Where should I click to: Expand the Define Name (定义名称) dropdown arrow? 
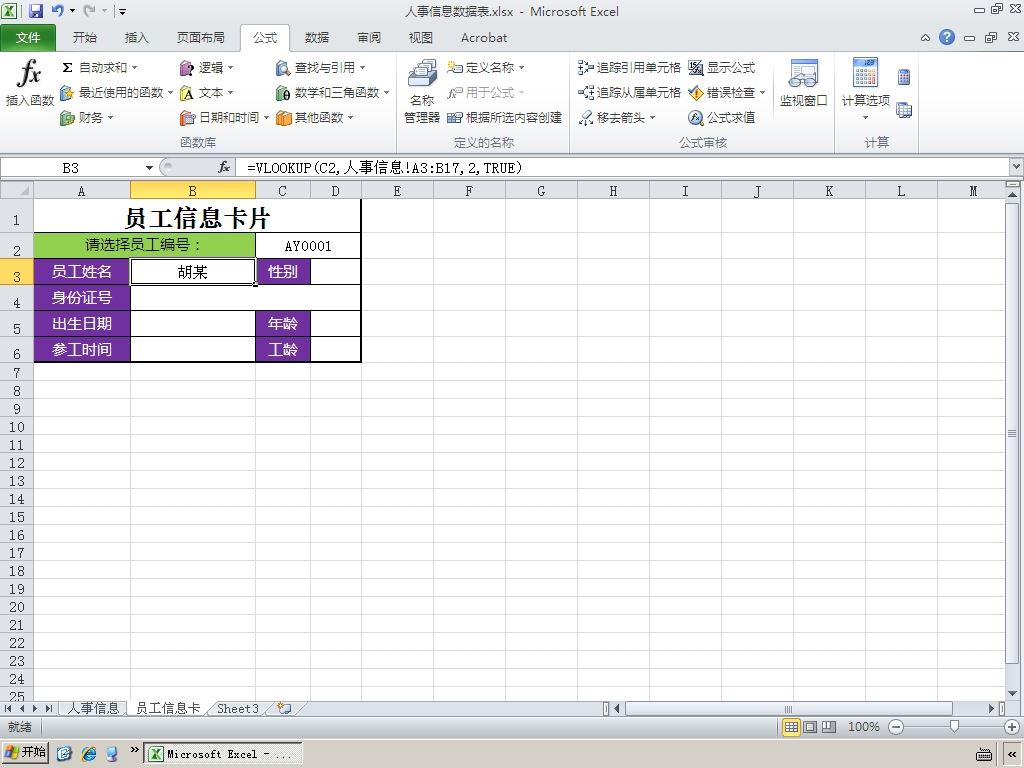(x=521, y=68)
